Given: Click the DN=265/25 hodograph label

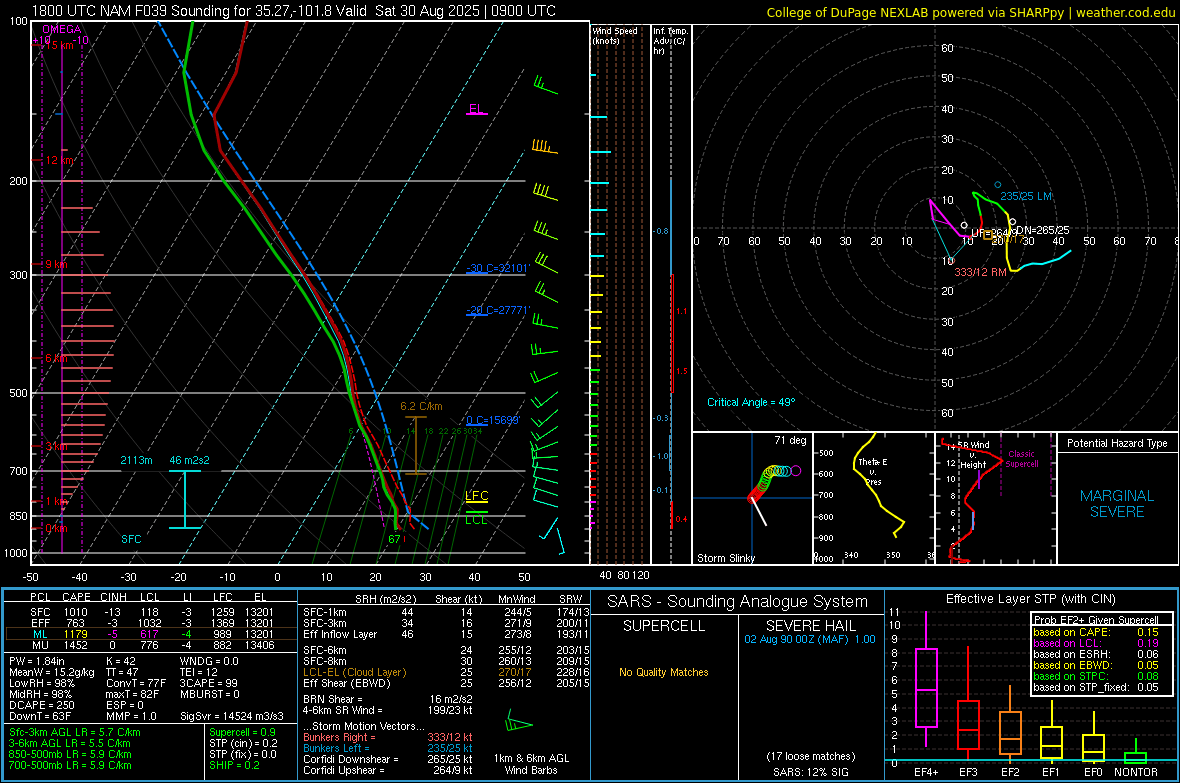Looking at the screenshot, I should pos(1042,230).
